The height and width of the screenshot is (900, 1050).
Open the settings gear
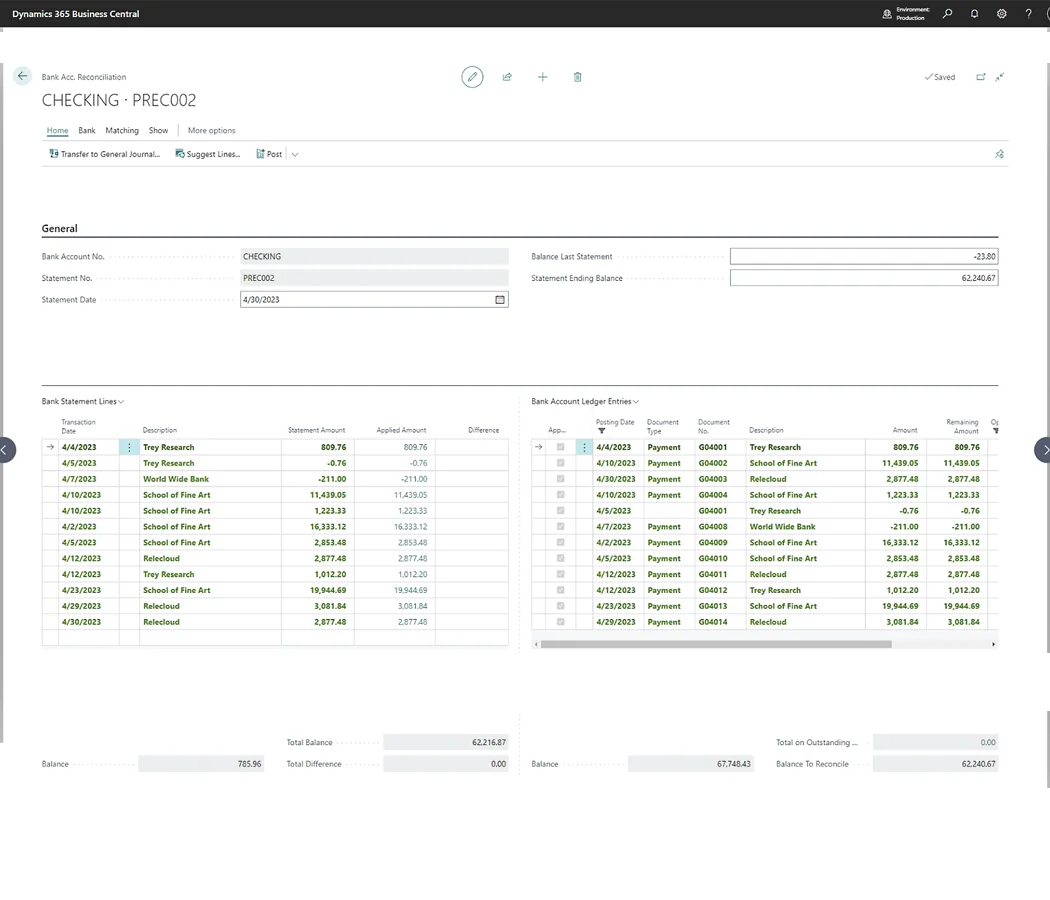click(1001, 13)
